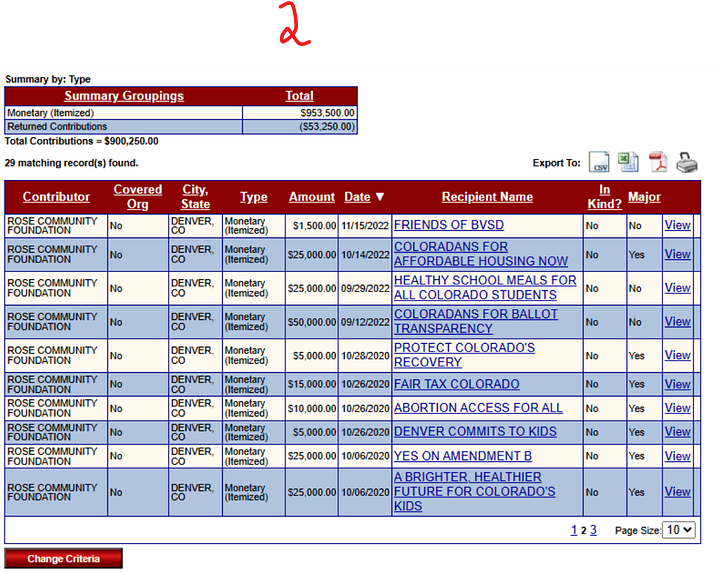Sort summary by Summary Groupings header
The width and height of the screenshot is (720, 572).
[x=124, y=96]
